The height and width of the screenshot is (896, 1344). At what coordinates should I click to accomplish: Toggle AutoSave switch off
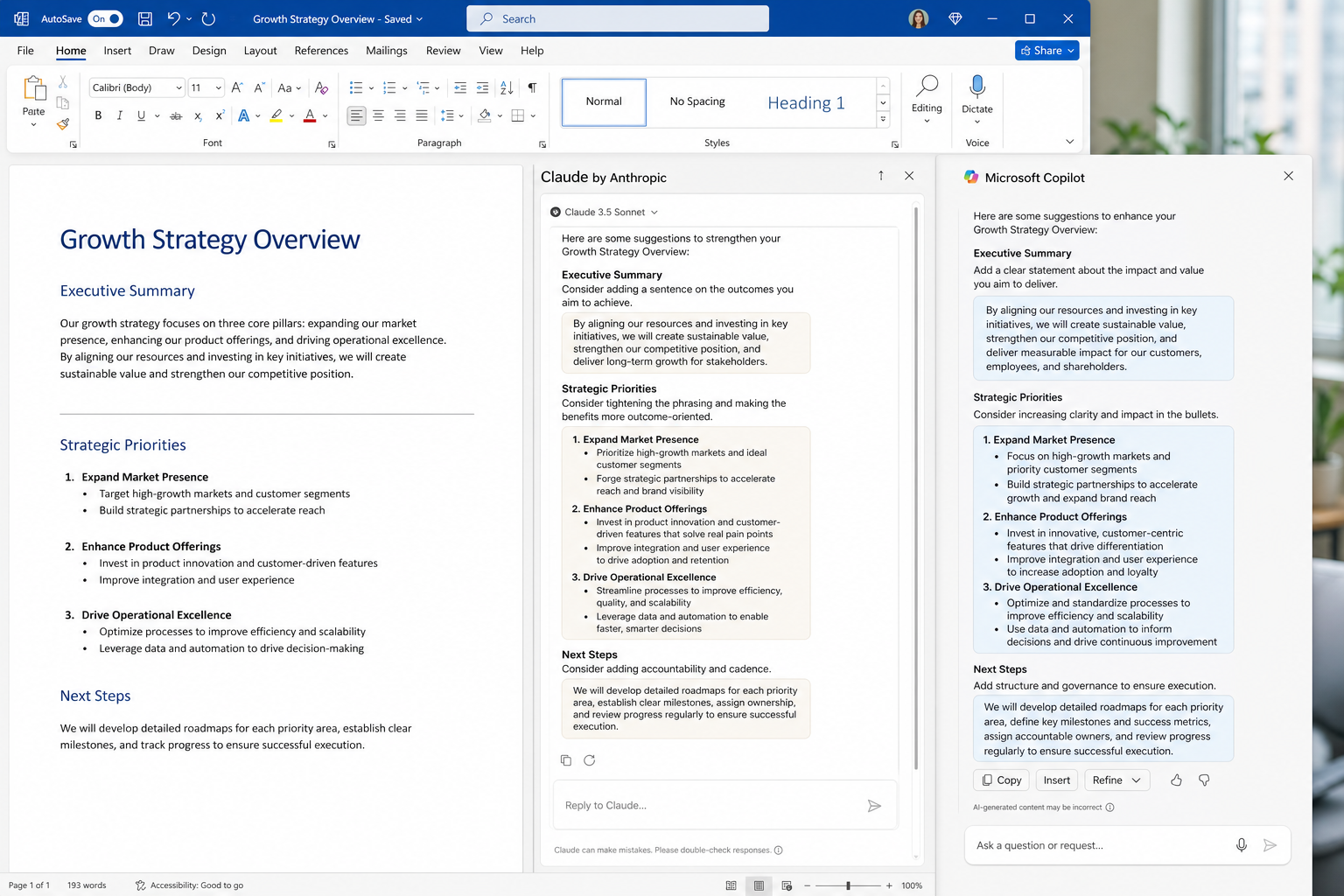105,18
